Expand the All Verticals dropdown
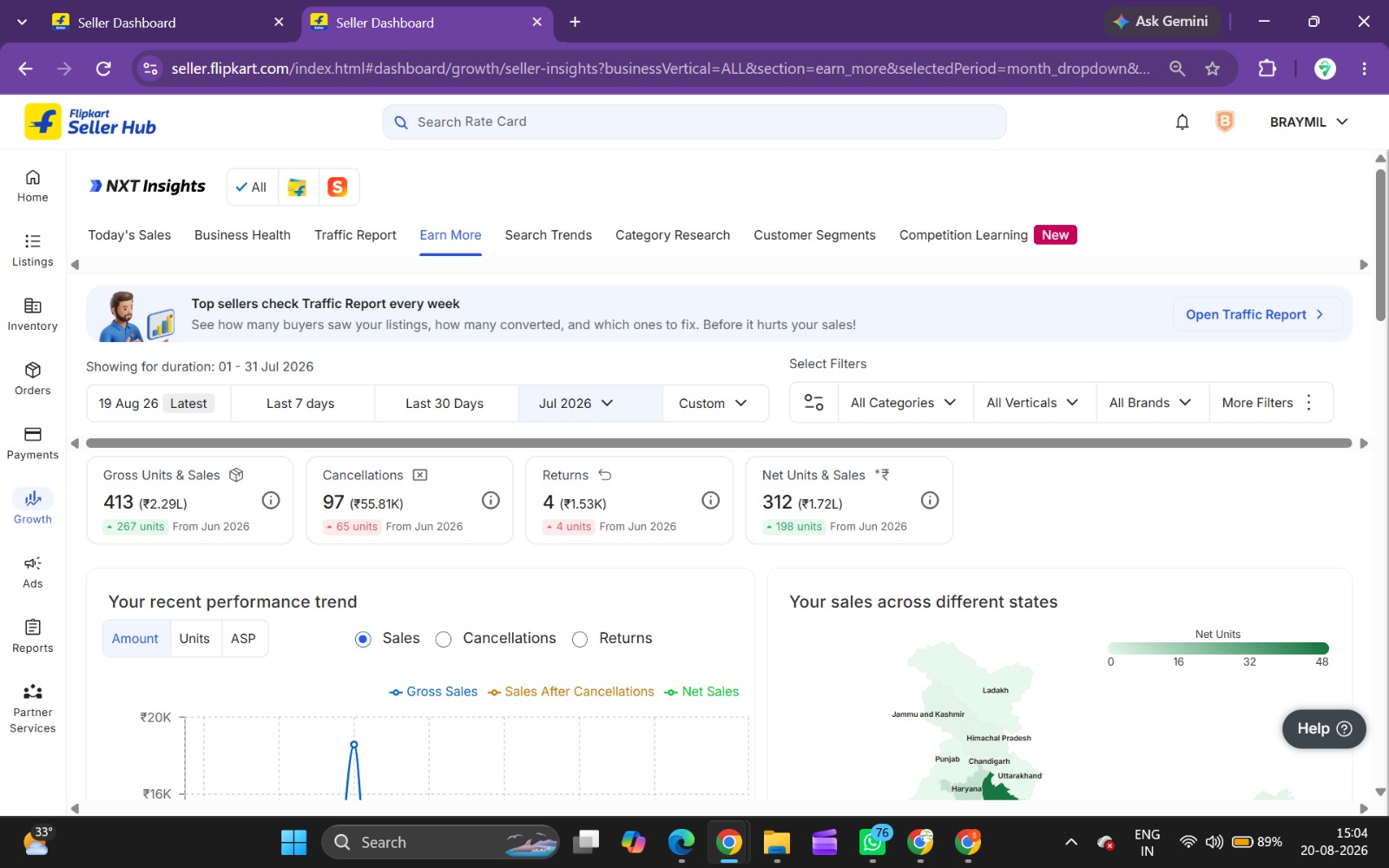The image size is (1389, 868). point(1033,403)
